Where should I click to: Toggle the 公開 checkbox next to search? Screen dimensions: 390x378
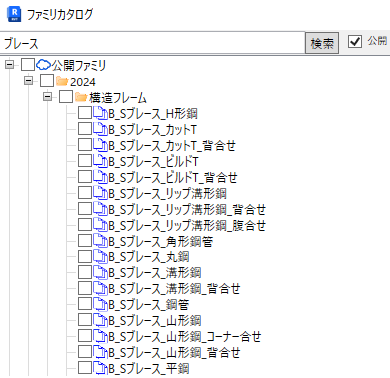click(x=355, y=42)
